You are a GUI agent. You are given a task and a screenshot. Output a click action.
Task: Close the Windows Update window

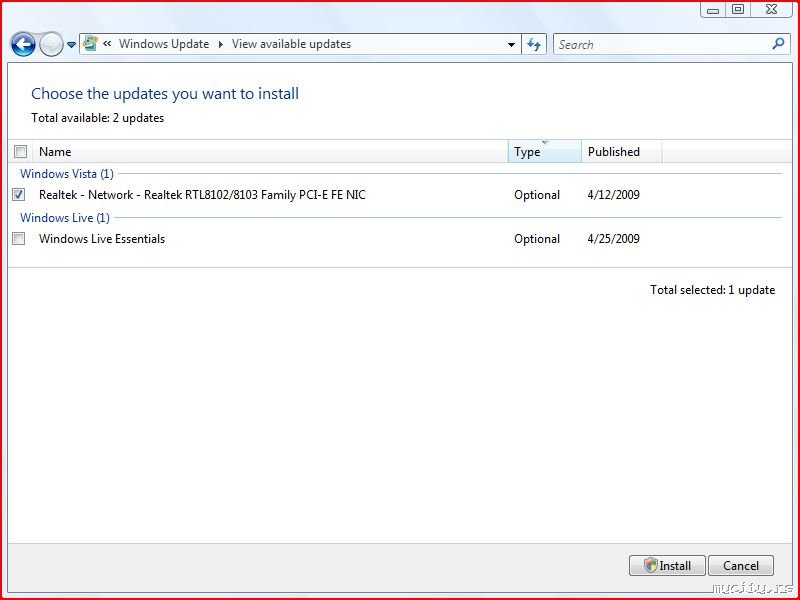771,9
